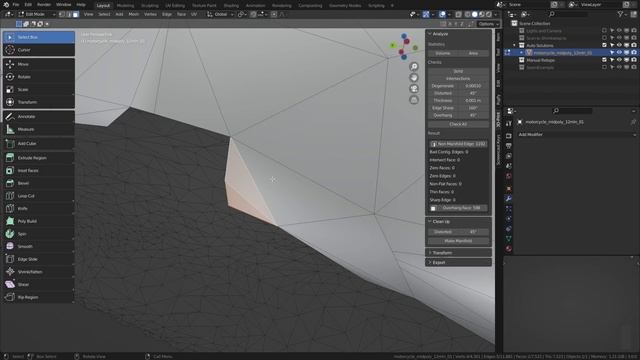Viewport: 640px width, 360px height.
Task: Open the Render menu
Action: (44, 5)
